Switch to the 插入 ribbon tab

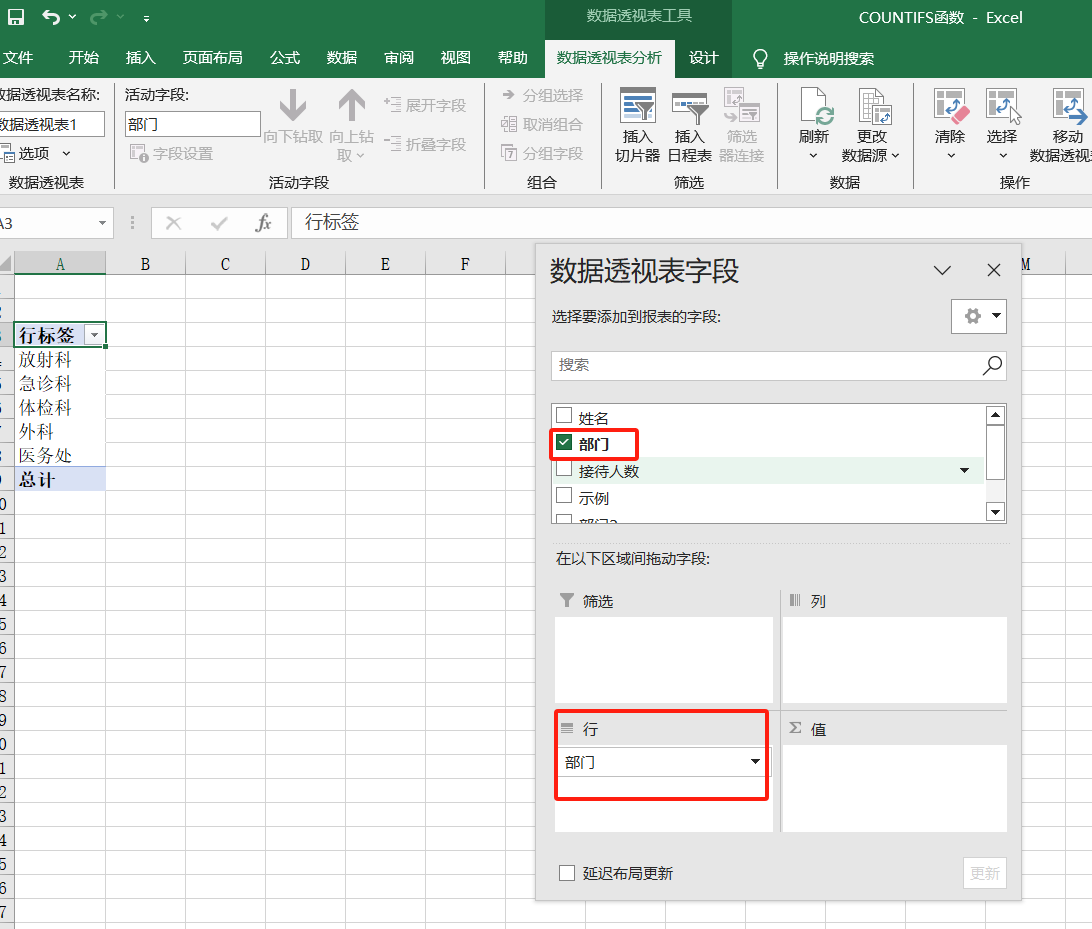141,58
